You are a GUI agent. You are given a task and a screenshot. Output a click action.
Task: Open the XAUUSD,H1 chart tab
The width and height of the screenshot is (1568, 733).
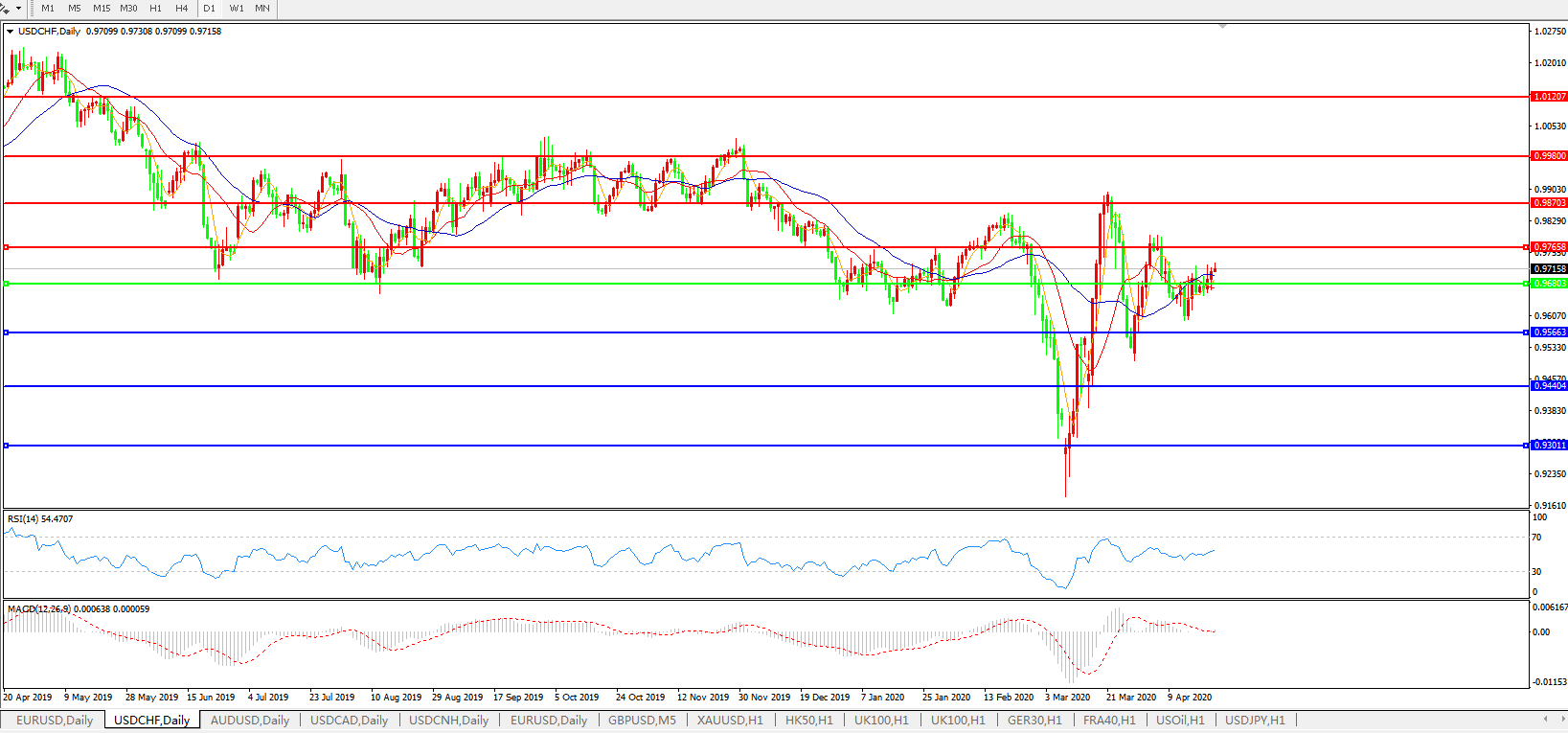(x=730, y=720)
